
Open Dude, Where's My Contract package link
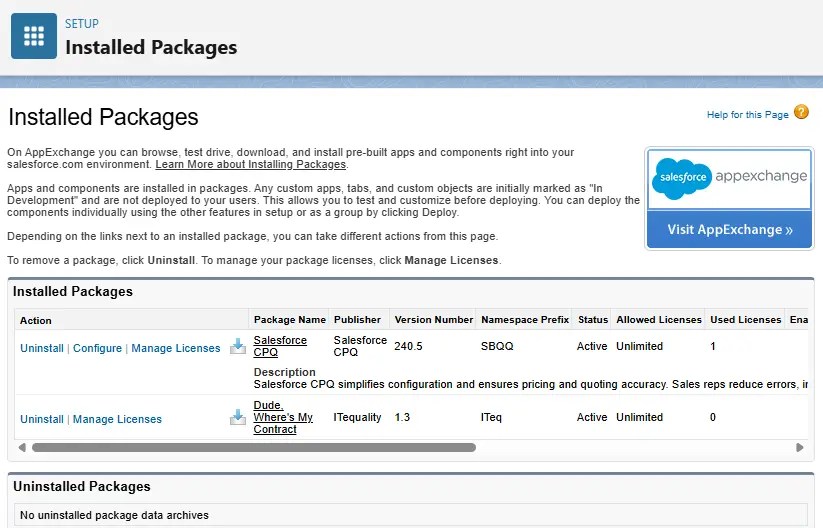point(283,417)
